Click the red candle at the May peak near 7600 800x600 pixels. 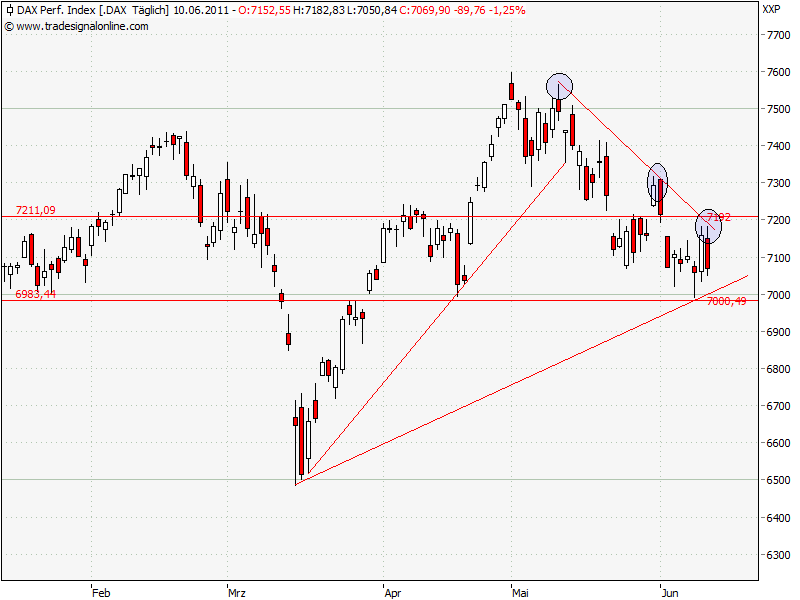(x=511, y=91)
